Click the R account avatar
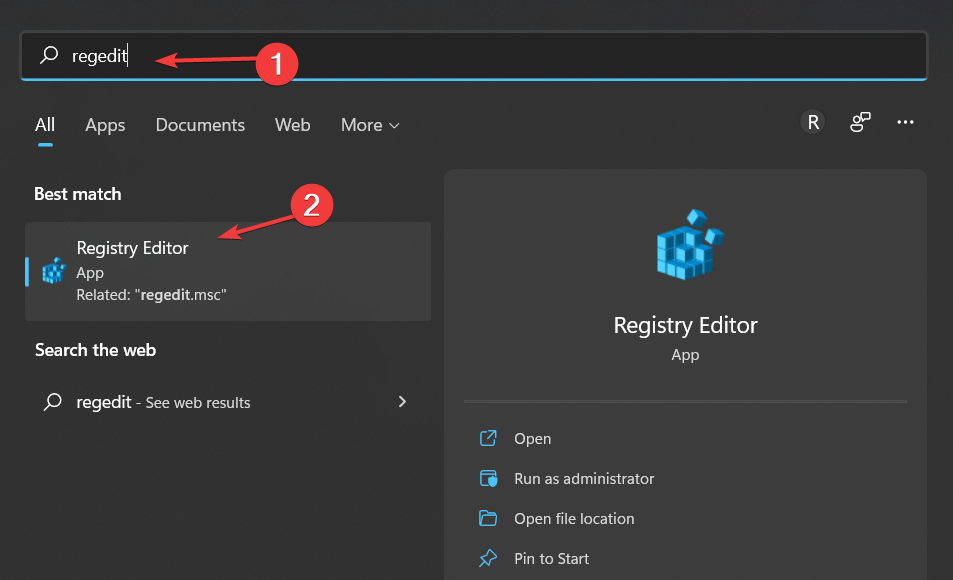Image resolution: width=953 pixels, height=580 pixels. pyautogui.click(x=812, y=121)
